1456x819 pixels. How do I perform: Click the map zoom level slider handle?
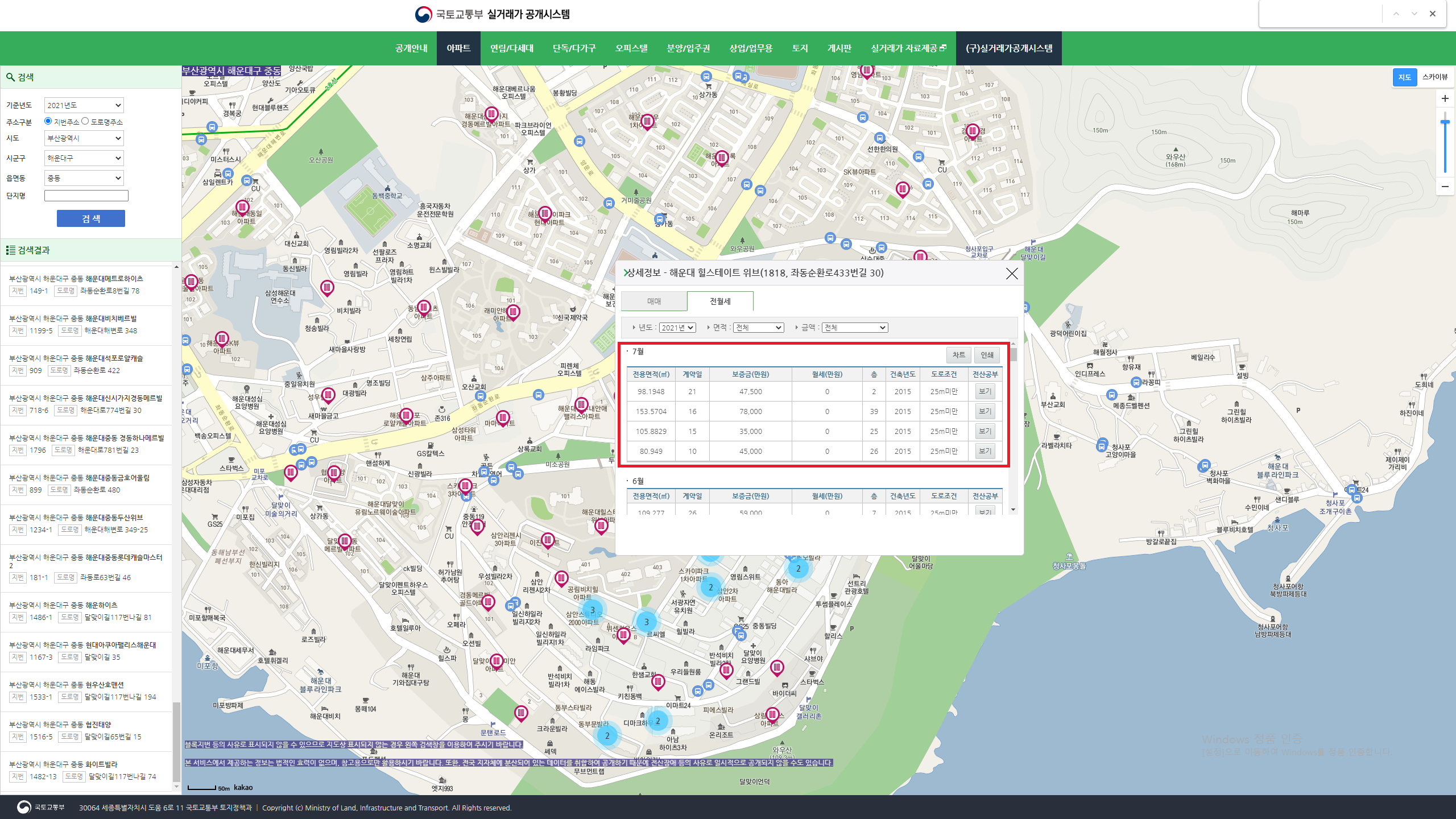(1445, 122)
